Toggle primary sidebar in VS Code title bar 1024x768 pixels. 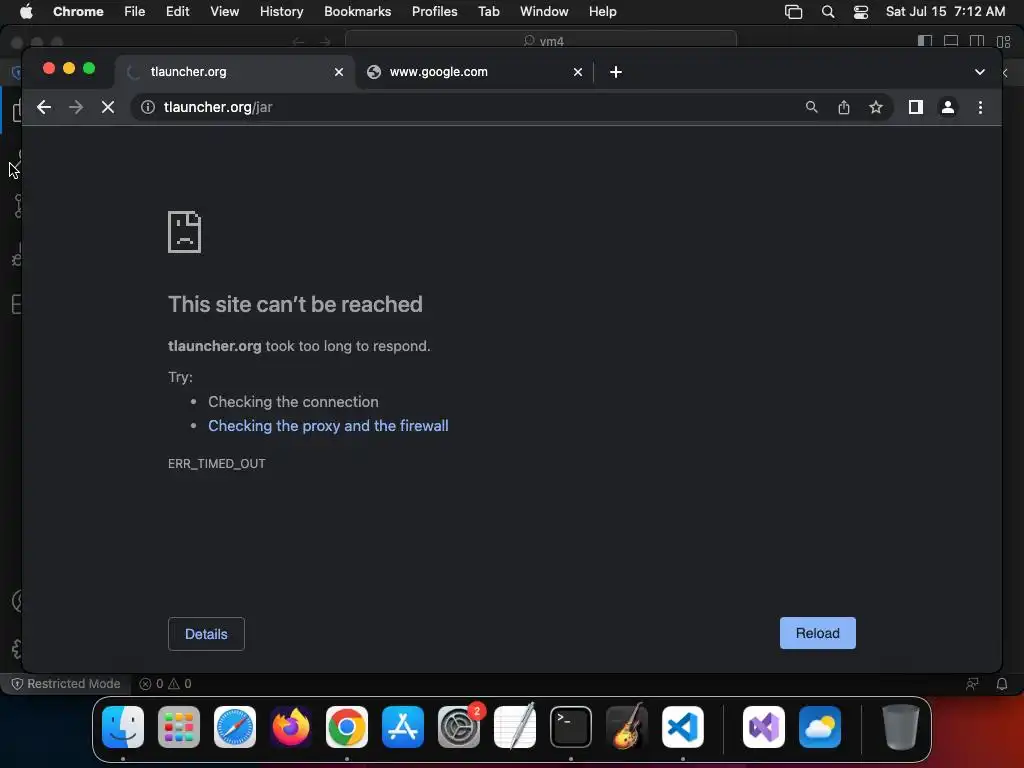[925, 41]
